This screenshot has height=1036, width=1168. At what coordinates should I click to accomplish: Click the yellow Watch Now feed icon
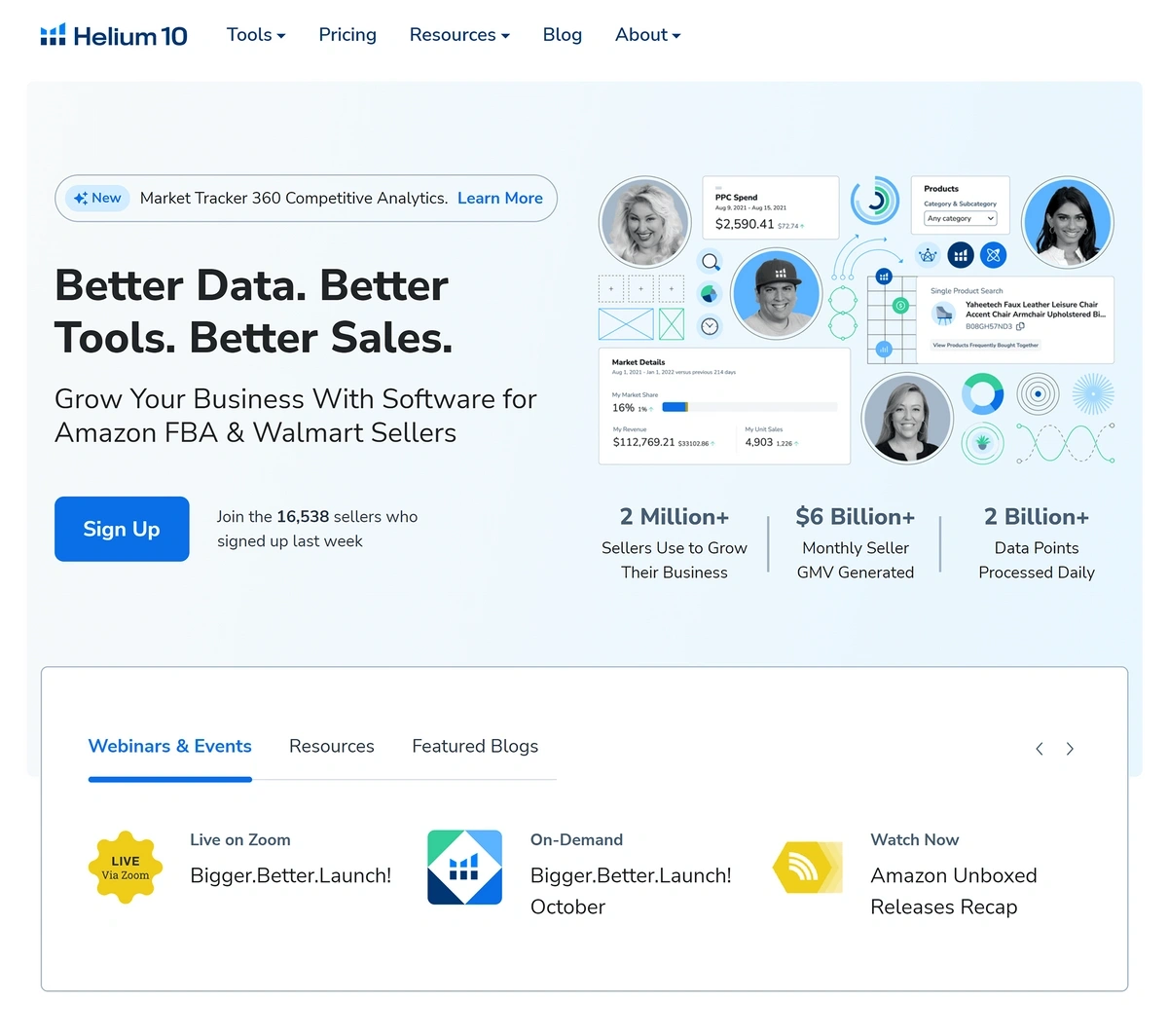coord(807,868)
